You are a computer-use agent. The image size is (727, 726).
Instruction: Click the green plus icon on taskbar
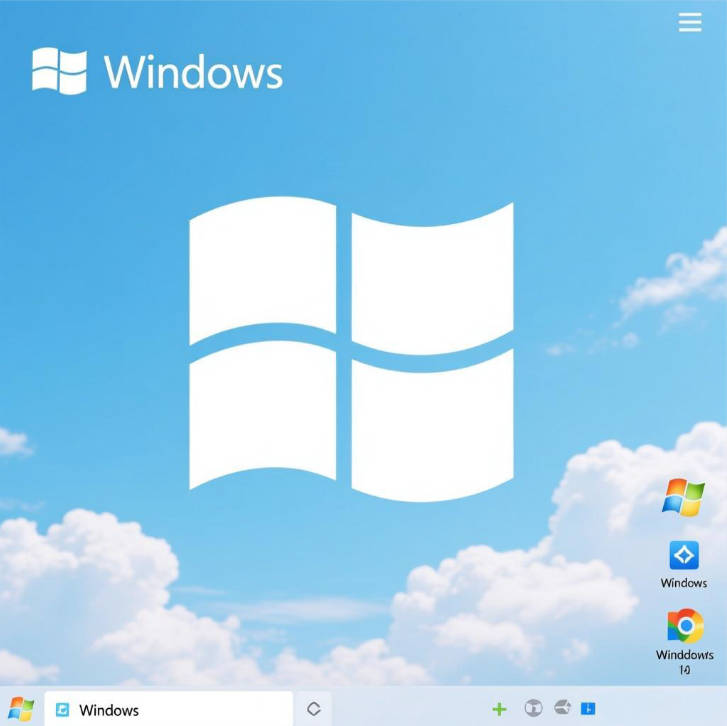point(499,709)
